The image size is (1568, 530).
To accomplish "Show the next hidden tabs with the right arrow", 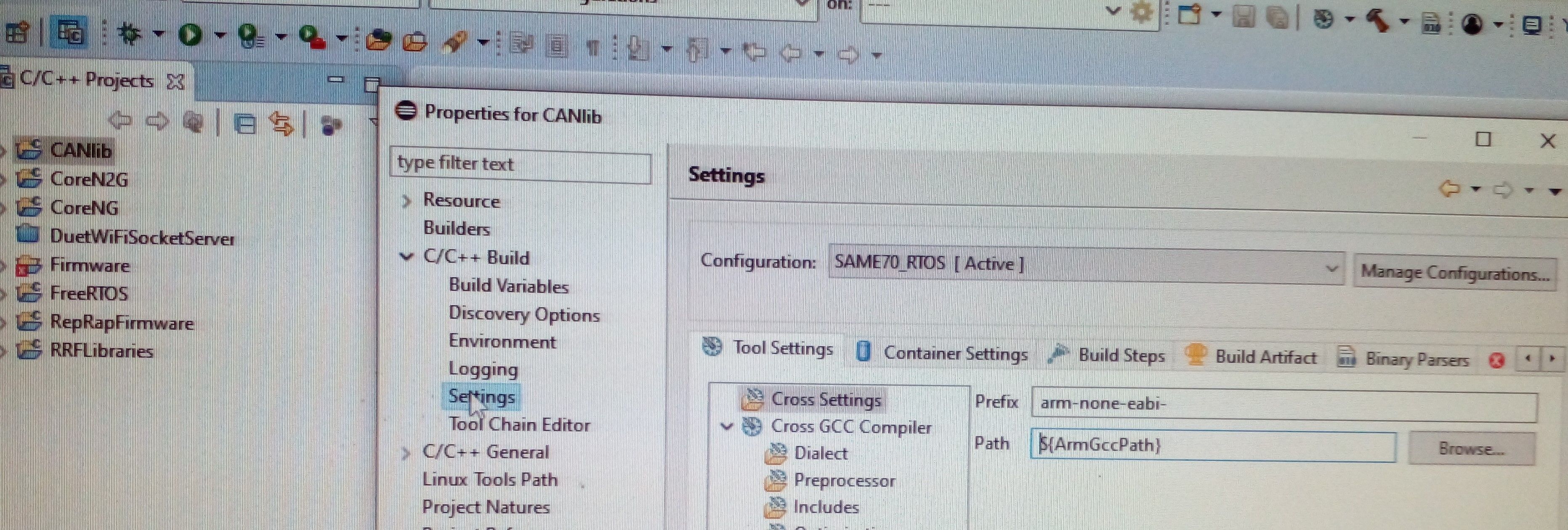I will pyautogui.click(x=1553, y=358).
